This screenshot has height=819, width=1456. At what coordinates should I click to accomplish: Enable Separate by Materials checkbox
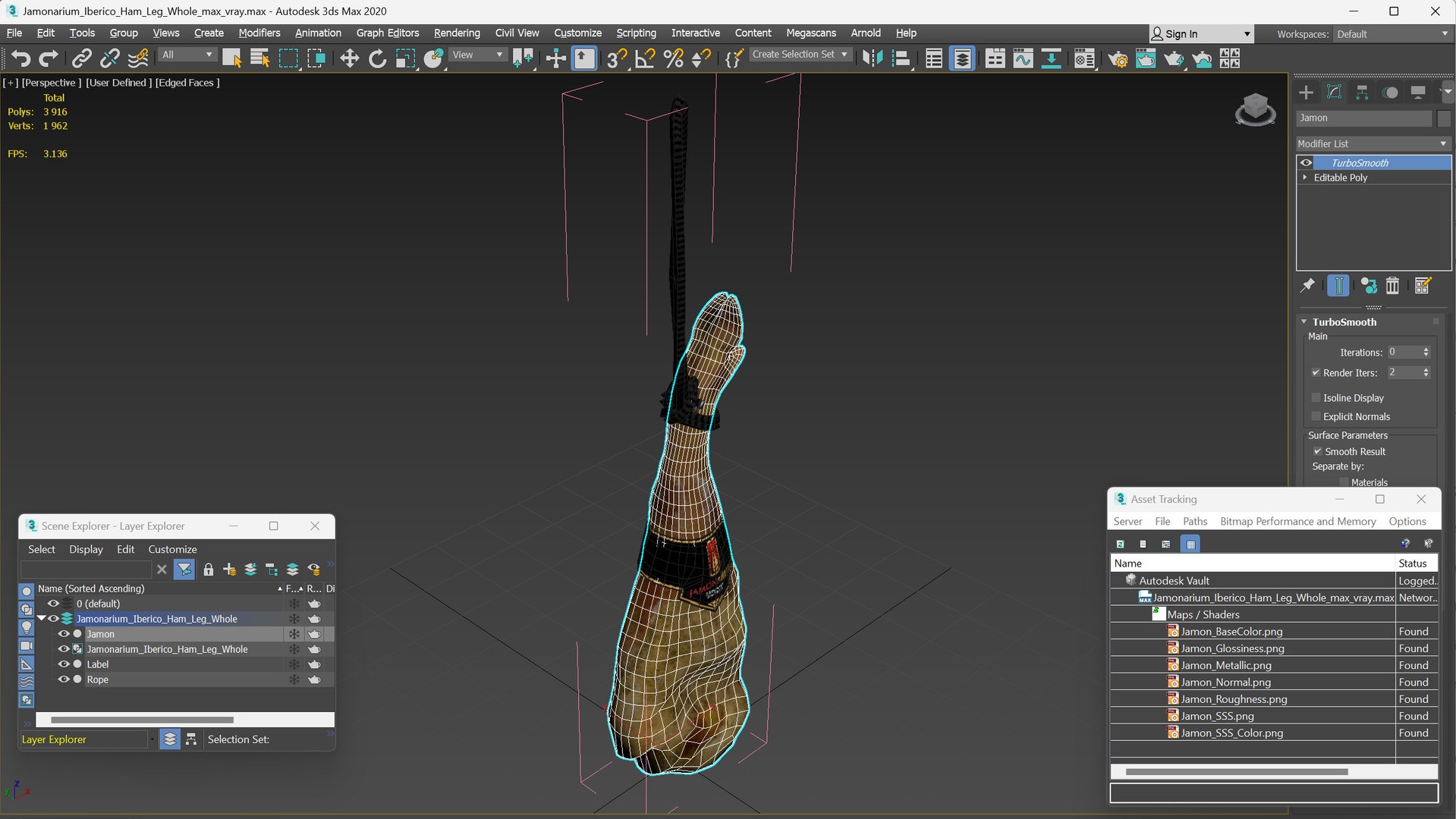(x=1344, y=482)
